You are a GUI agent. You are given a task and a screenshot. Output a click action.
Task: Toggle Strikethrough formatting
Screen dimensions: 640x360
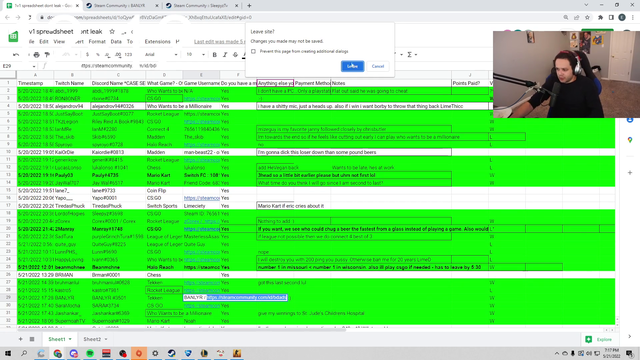tap(236, 54)
